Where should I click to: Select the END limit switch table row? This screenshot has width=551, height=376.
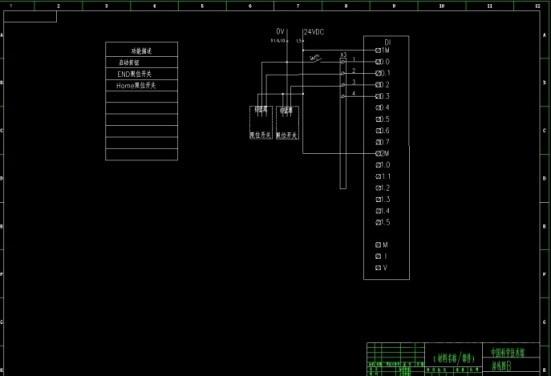point(142,74)
